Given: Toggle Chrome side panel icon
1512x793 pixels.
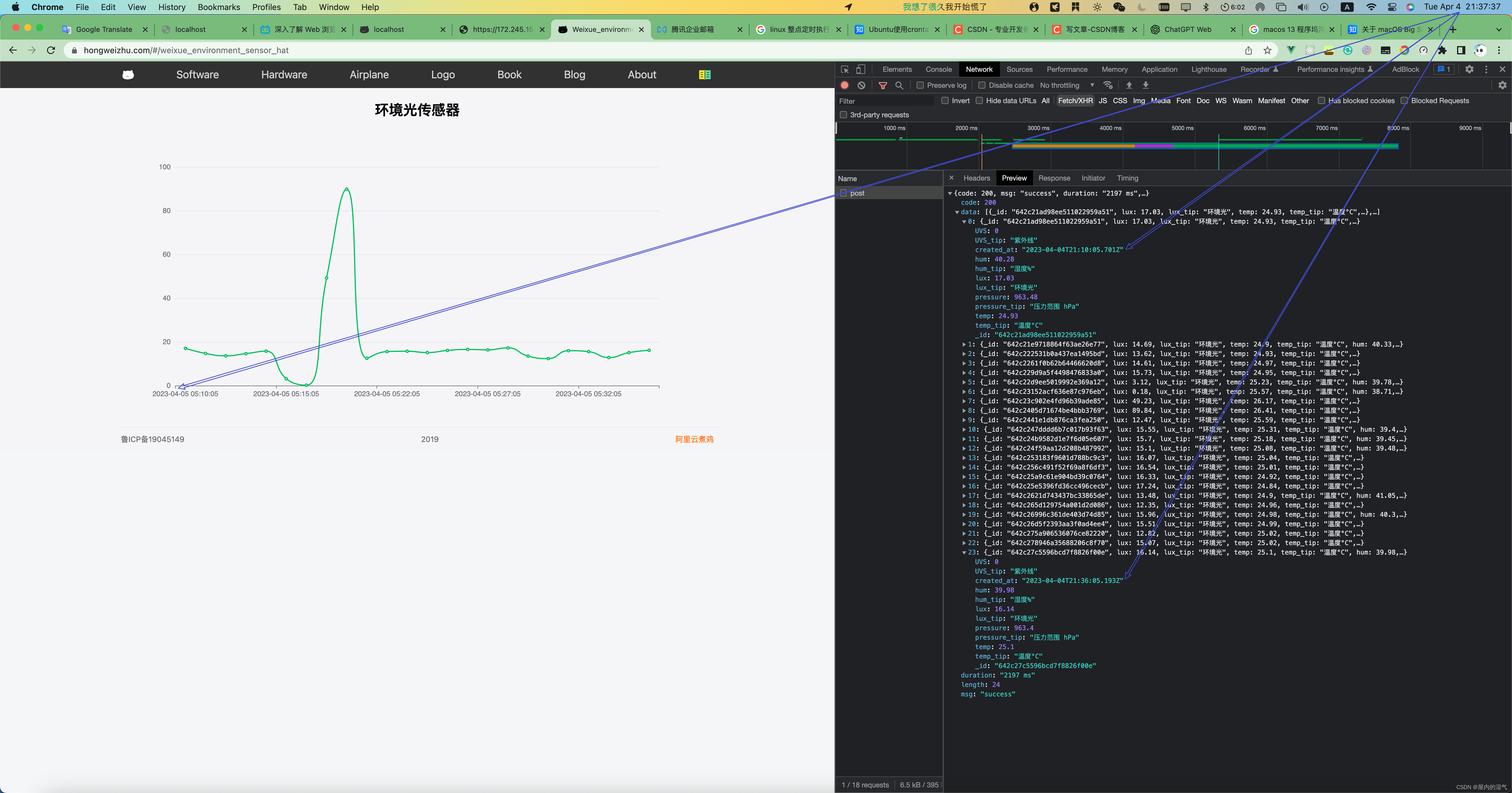Looking at the screenshot, I should click(x=1461, y=51).
